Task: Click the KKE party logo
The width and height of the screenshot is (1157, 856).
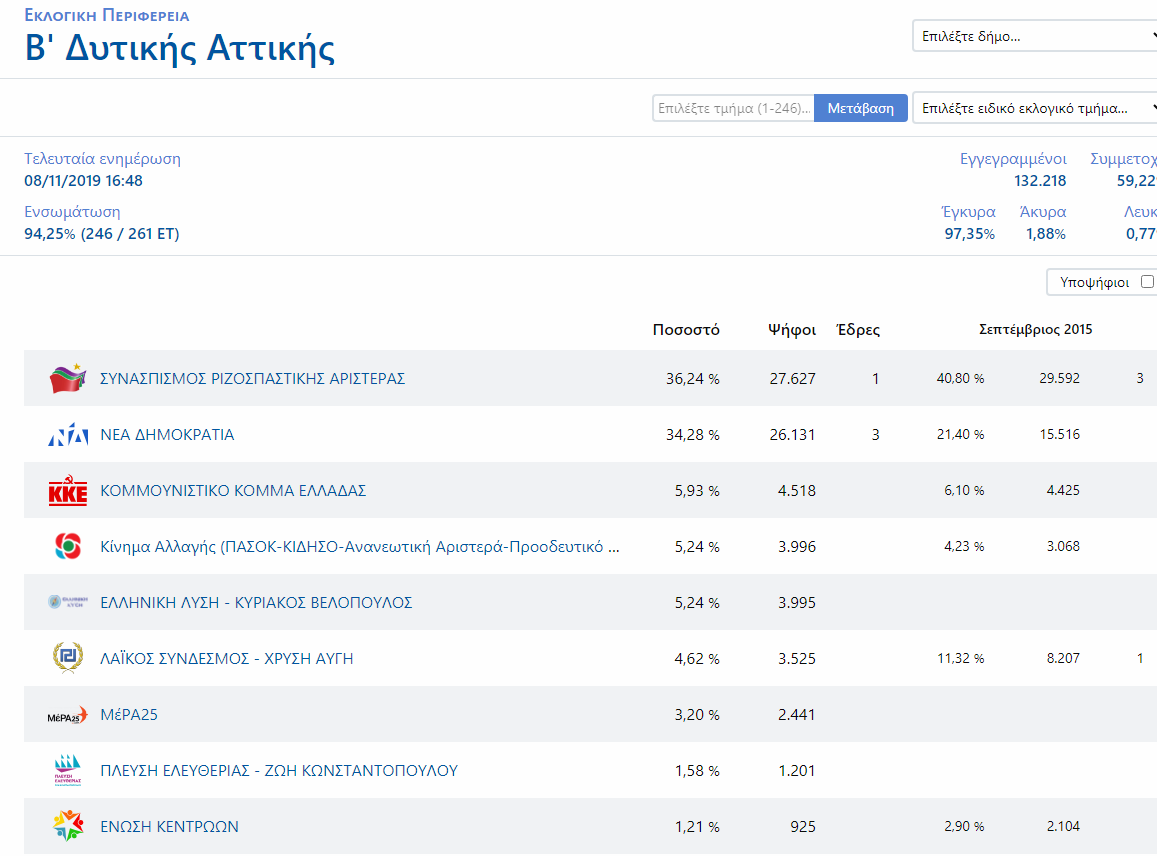Action: [68, 491]
